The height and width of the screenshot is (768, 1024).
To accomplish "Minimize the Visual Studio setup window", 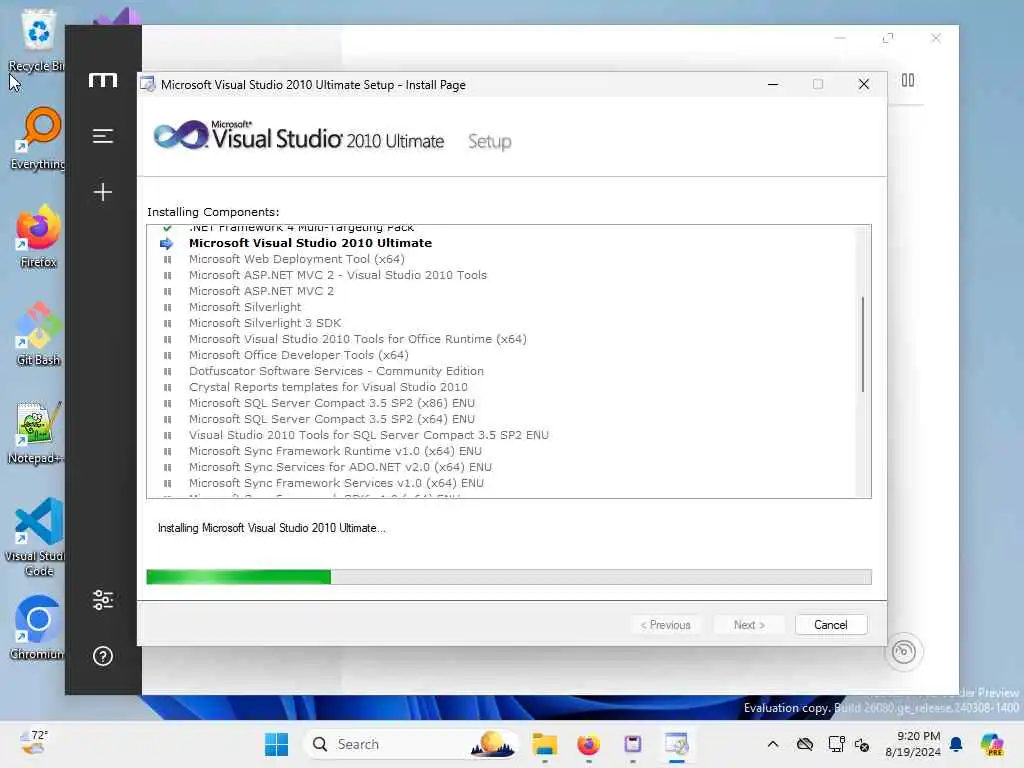I will tap(773, 84).
